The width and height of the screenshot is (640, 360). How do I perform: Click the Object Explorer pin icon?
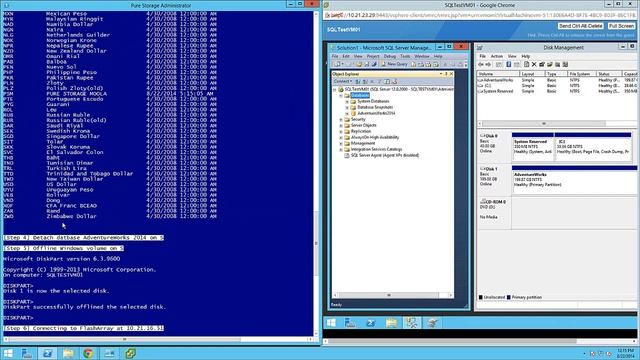[446, 74]
